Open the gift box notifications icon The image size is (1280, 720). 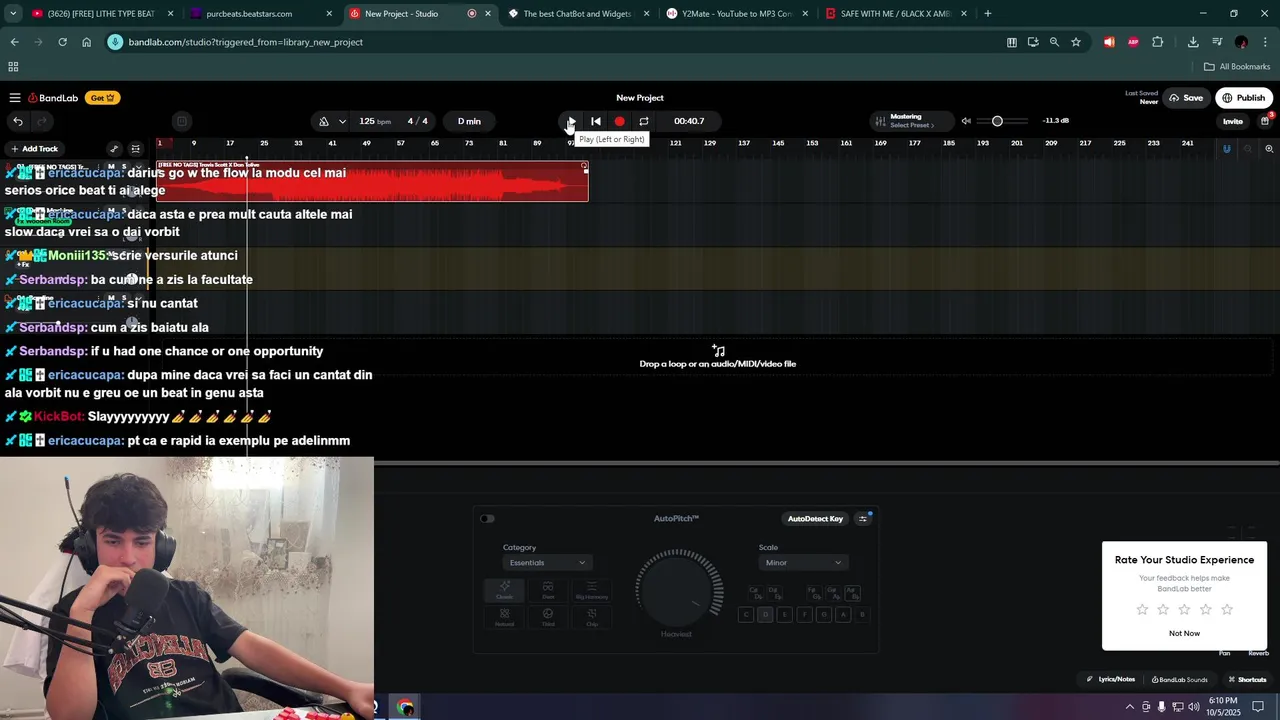click(1265, 121)
